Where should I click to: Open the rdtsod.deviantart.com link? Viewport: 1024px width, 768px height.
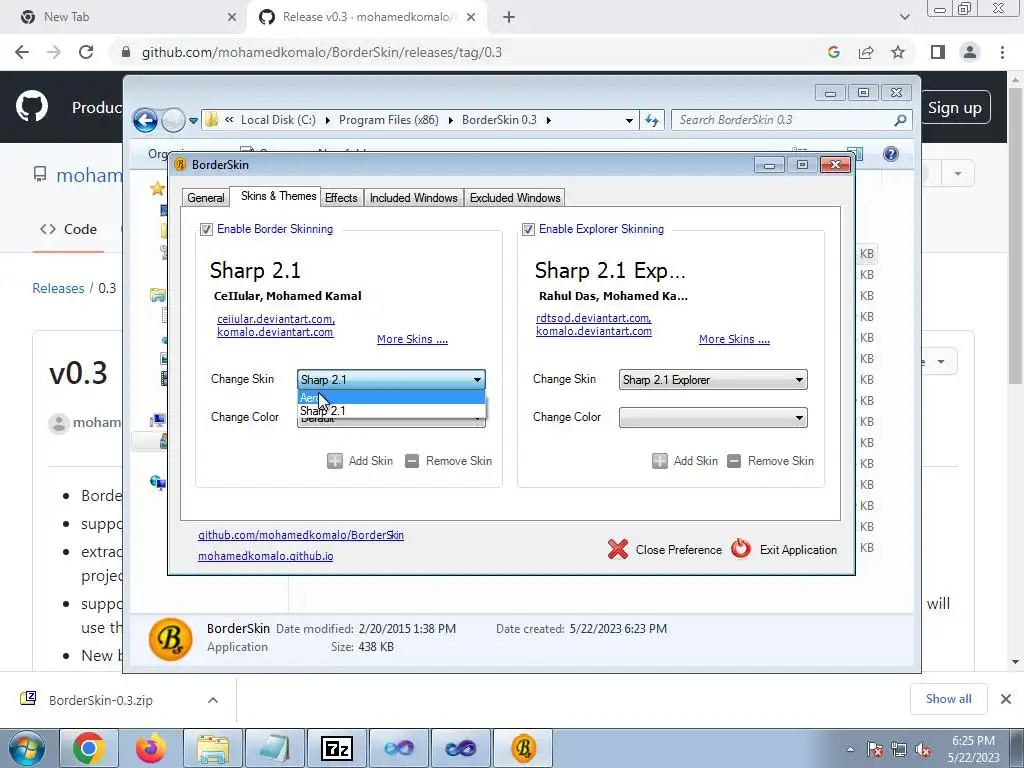coord(594,318)
